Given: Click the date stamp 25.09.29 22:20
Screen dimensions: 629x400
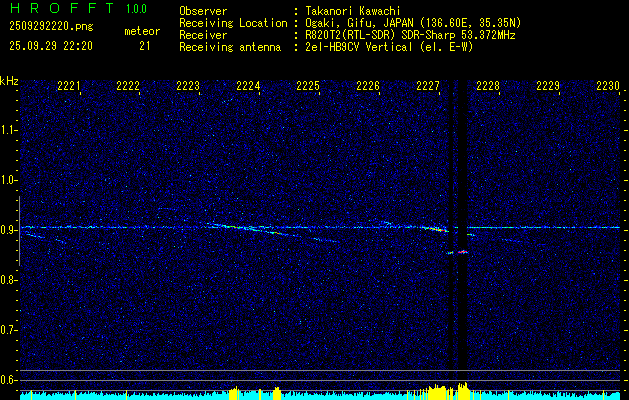Looking at the screenshot, I should 51,46.
